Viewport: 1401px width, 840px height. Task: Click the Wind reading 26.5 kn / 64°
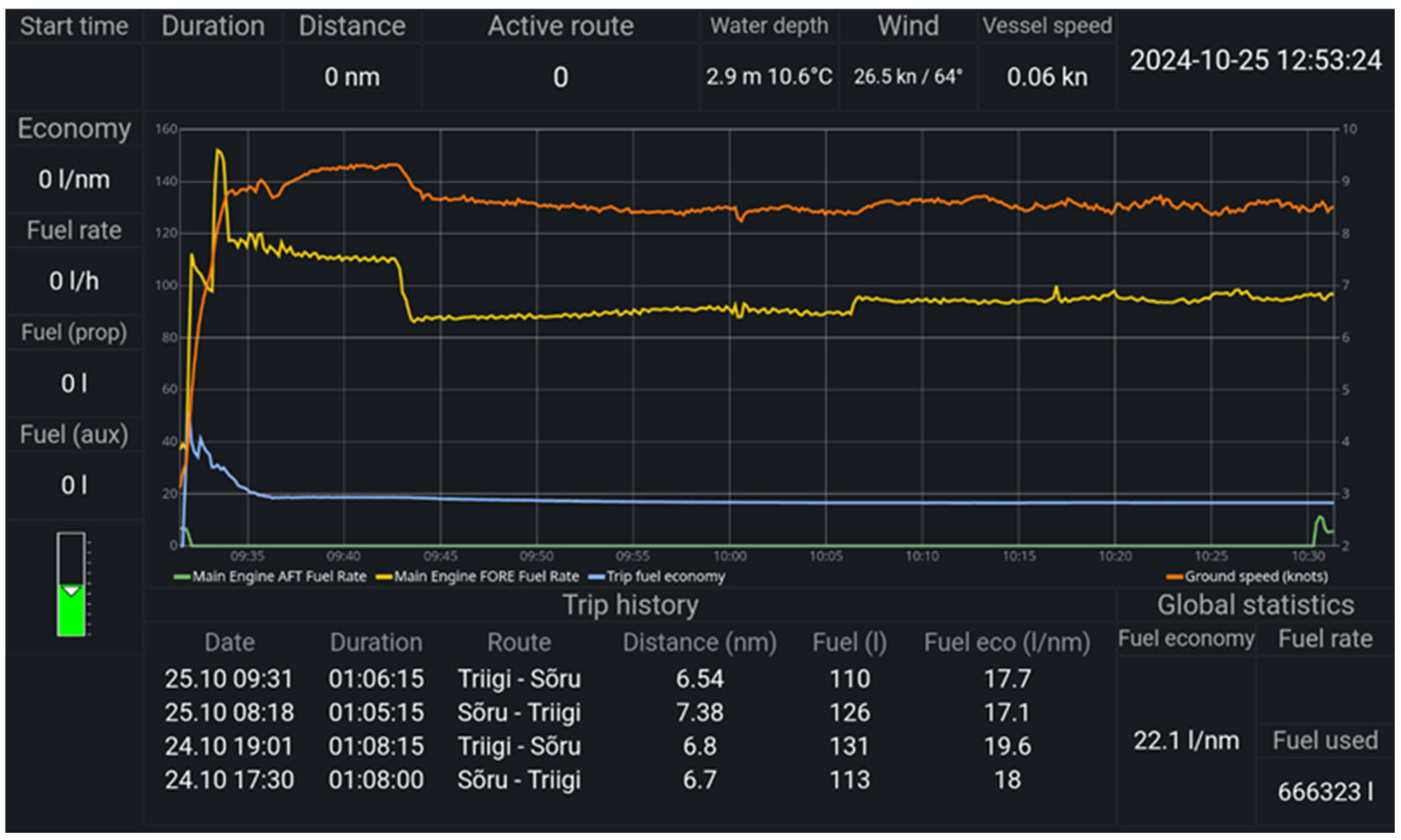coord(908,76)
